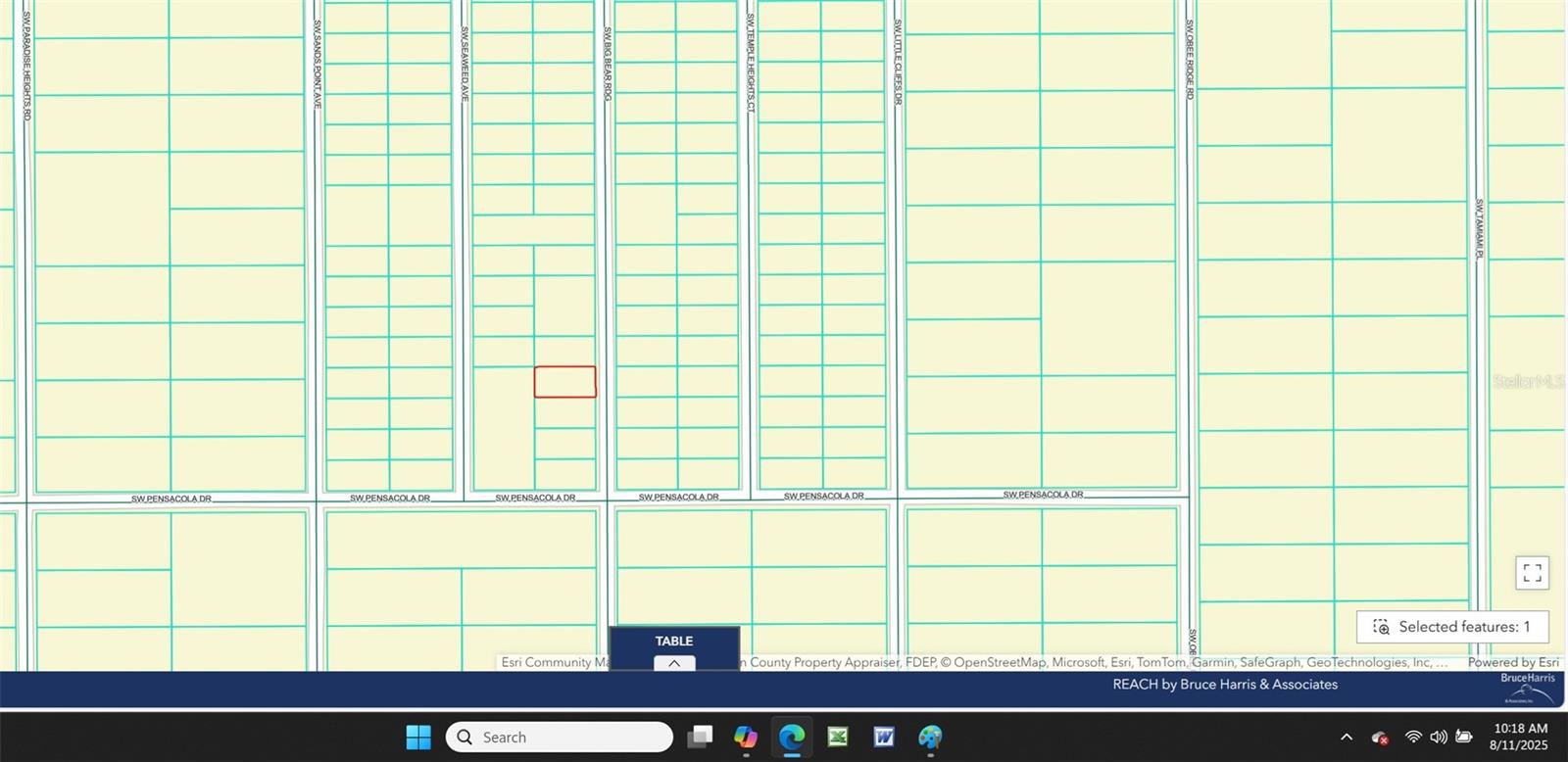Click the Task View icon
This screenshot has width=1568, height=762.
[700, 737]
